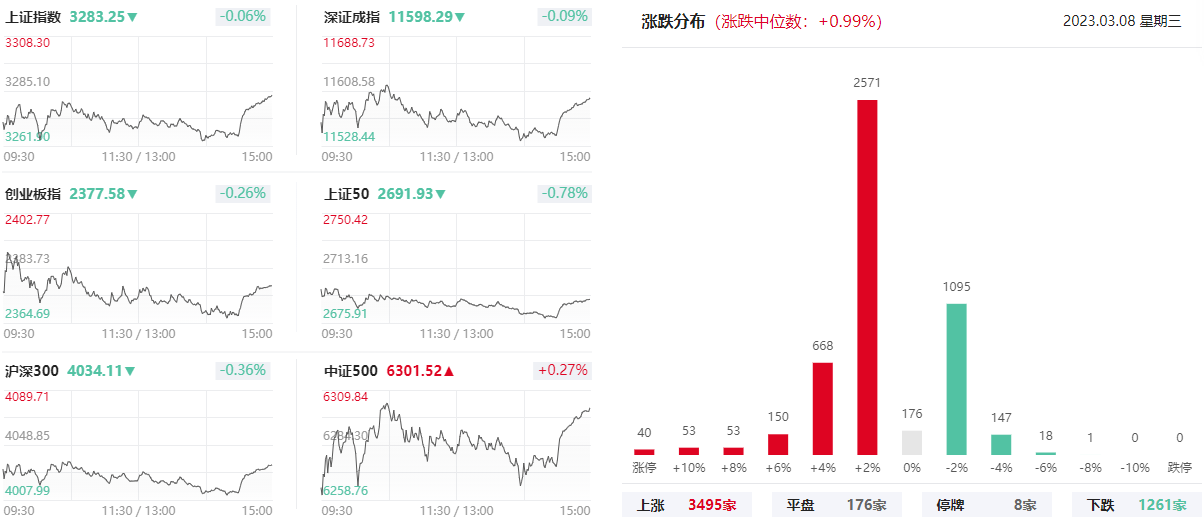The height and width of the screenshot is (517, 1204).
Task: Select the green -2% bar with 1095
Action: click(956, 379)
